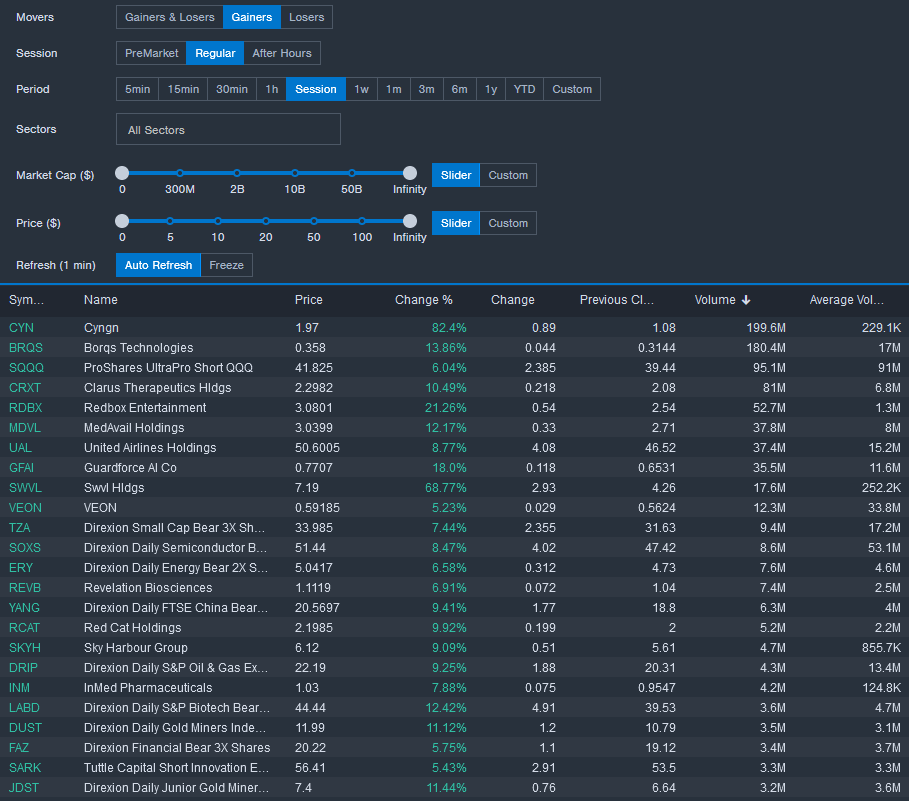This screenshot has width=909, height=801.
Task: Click the Price slider minimum handle
Action: click(x=122, y=221)
